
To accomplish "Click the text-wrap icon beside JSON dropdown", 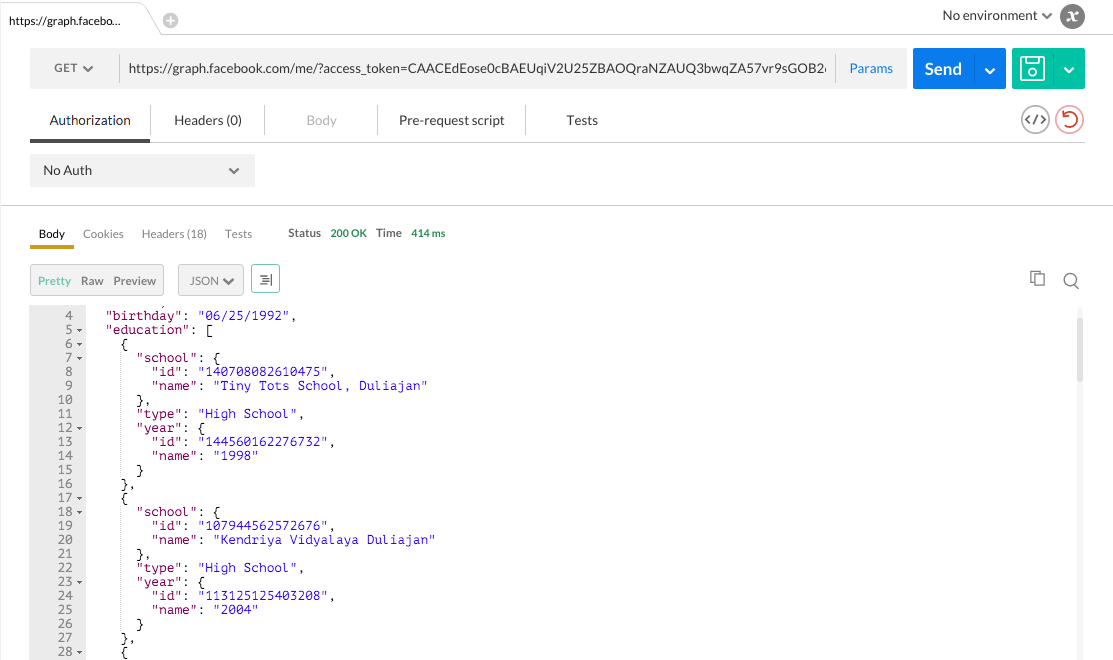I will pyautogui.click(x=264, y=279).
